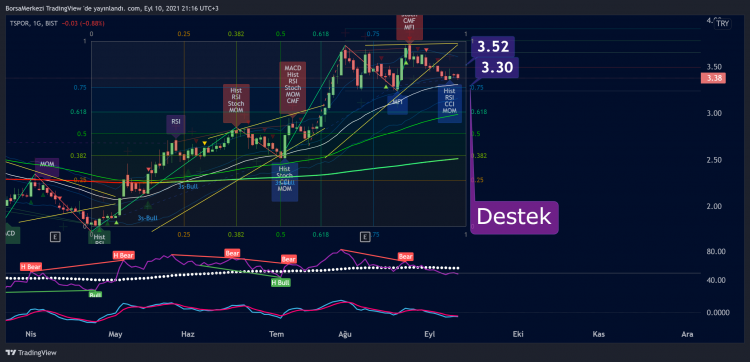Click the red H Bear tag near May

coord(123,256)
